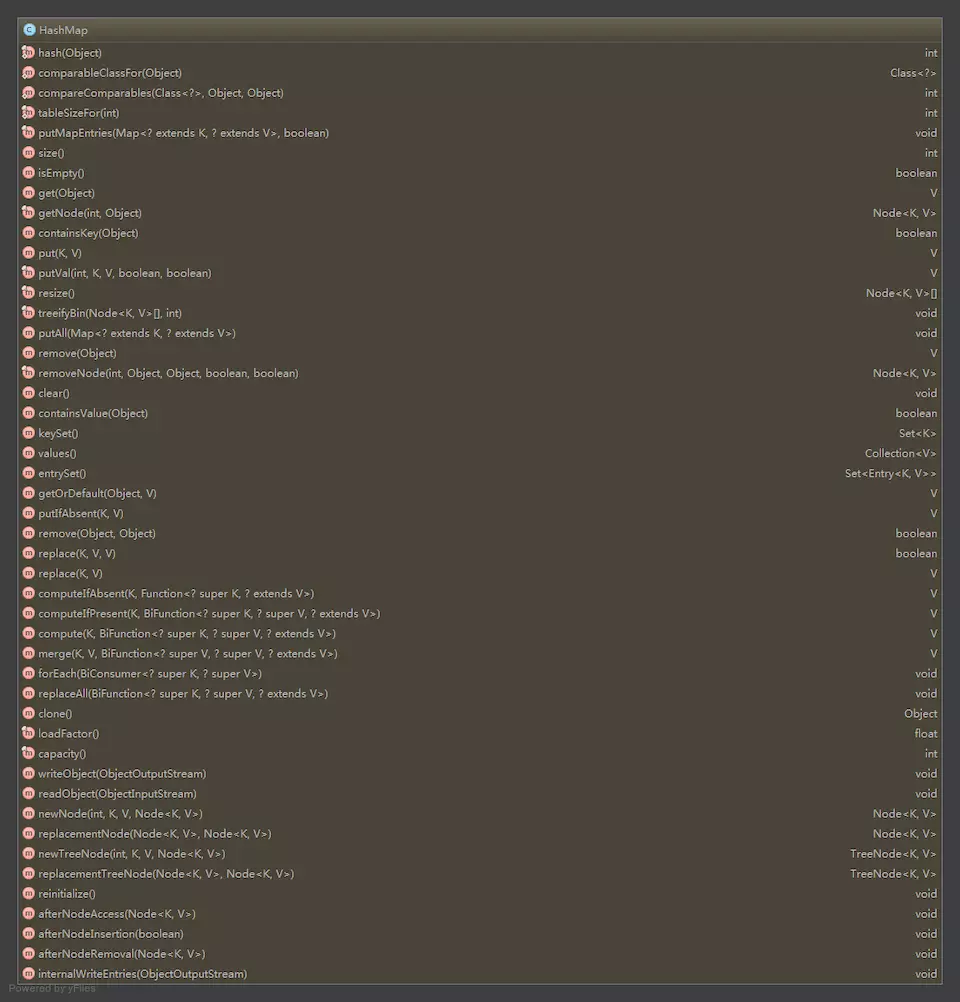Select the putVal(int, K, V, boolean, boolean) method
Screen dimensions: 960x1002
125,273
